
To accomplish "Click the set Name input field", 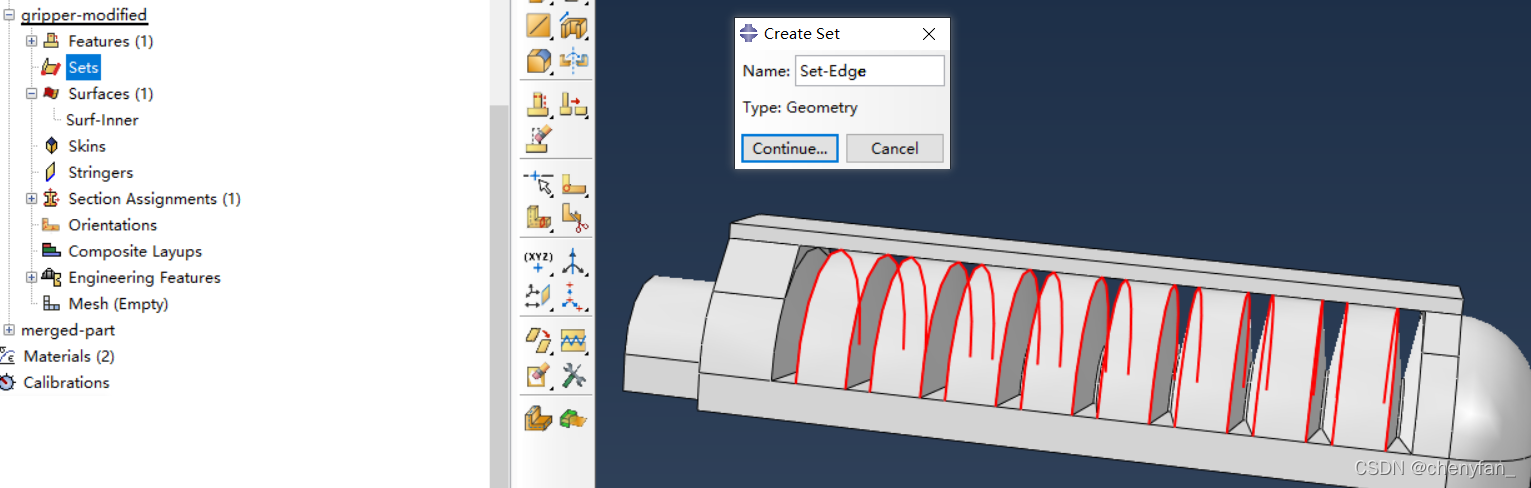I will click(x=868, y=71).
